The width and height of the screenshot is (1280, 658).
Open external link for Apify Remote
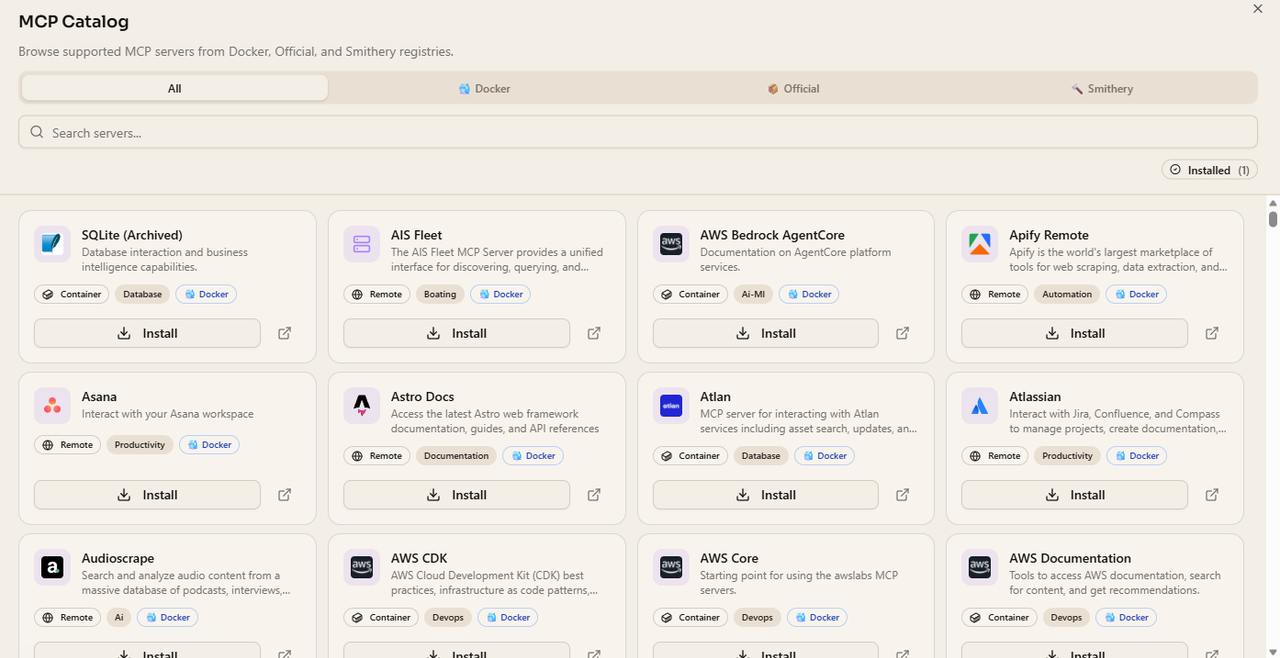[1212, 333]
